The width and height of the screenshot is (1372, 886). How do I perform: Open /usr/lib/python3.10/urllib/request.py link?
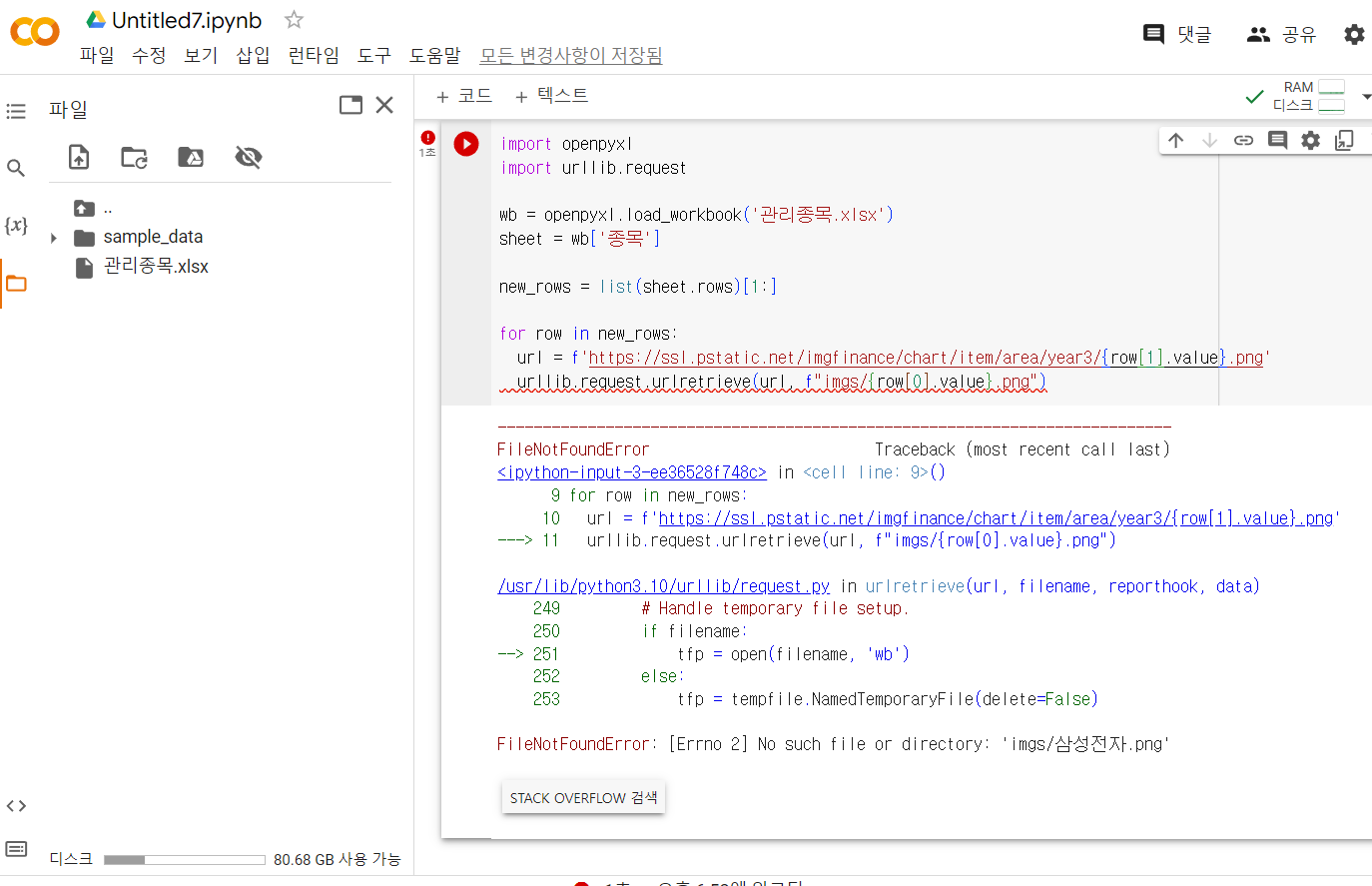[x=664, y=586]
